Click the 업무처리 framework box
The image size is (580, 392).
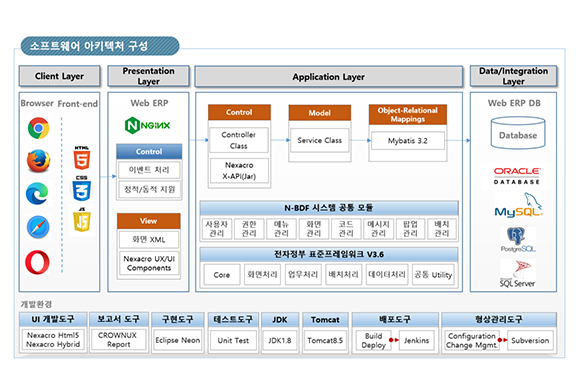[x=303, y=275]
